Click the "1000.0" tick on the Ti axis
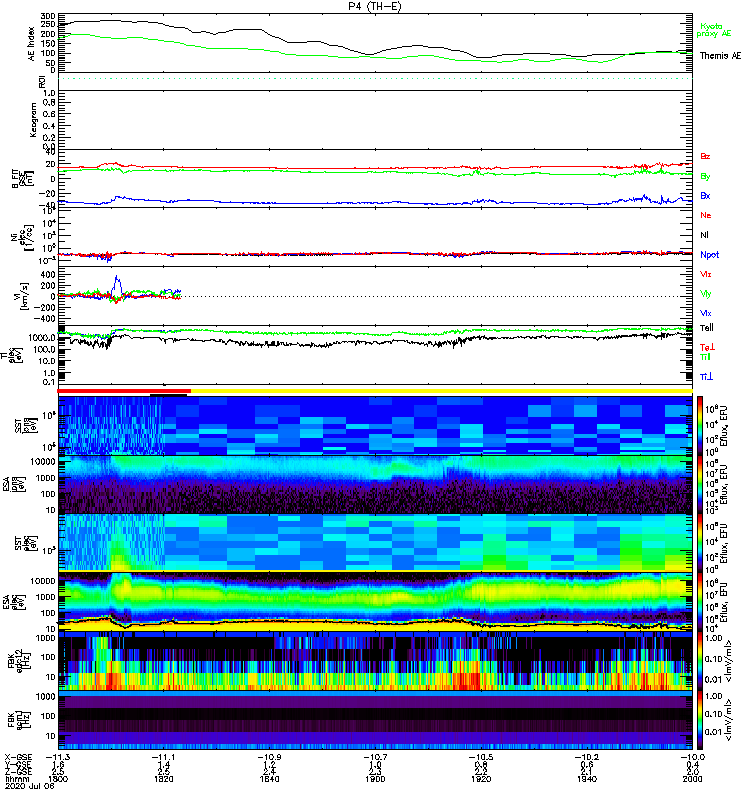 click(42, 338)
